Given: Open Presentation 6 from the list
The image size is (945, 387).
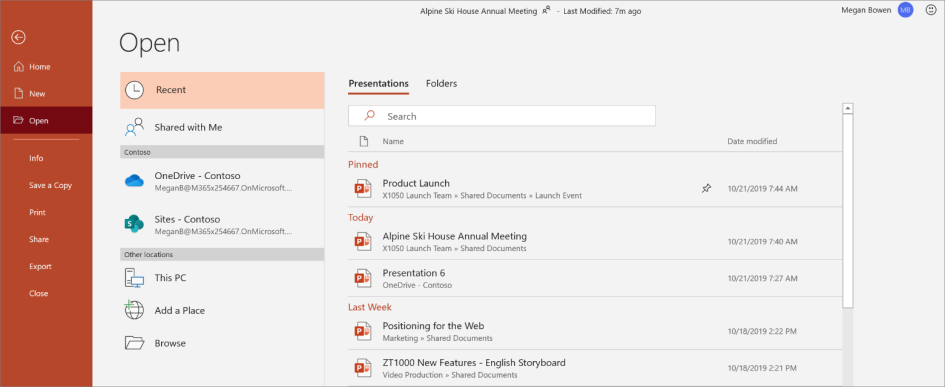Looking at the screenshot, I should (x=595, y=278).
